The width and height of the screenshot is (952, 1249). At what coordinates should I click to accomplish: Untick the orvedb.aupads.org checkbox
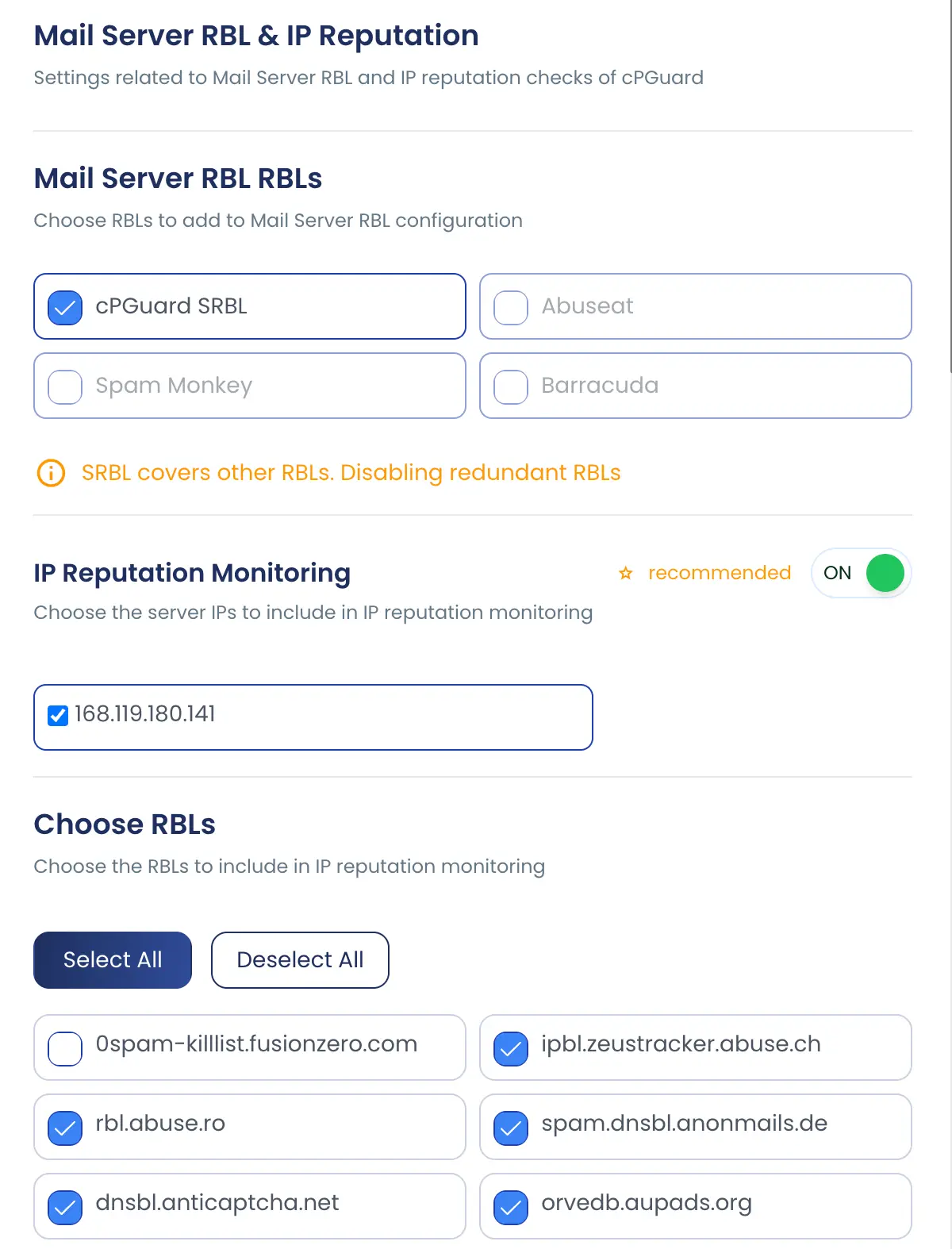[511, 1207]
